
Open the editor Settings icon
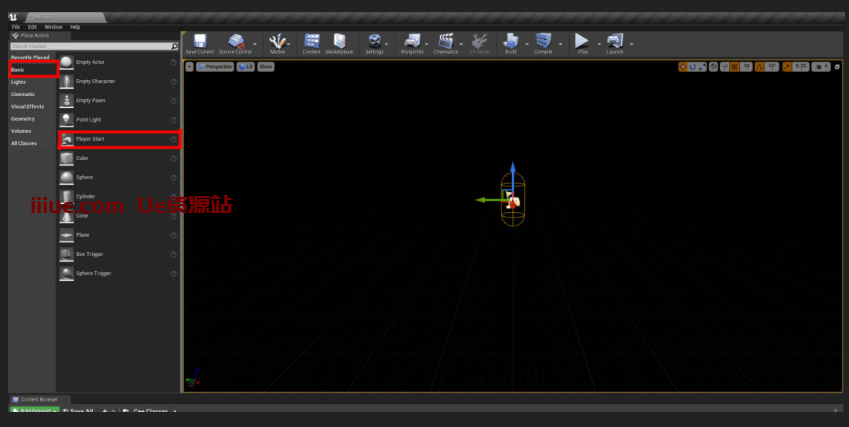(375, 42)
